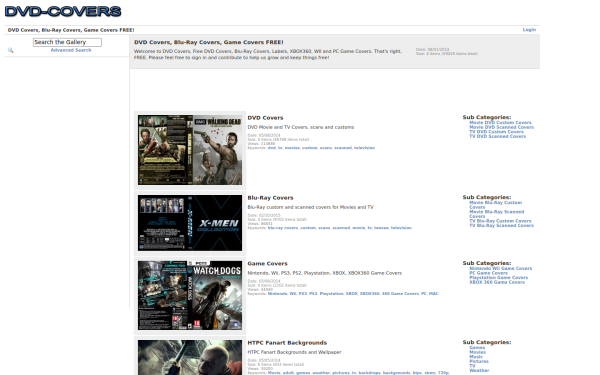600x375 pixels.
Task: Open Pictures subcategory under HTPC Fanart
Action: coord(479,361)
